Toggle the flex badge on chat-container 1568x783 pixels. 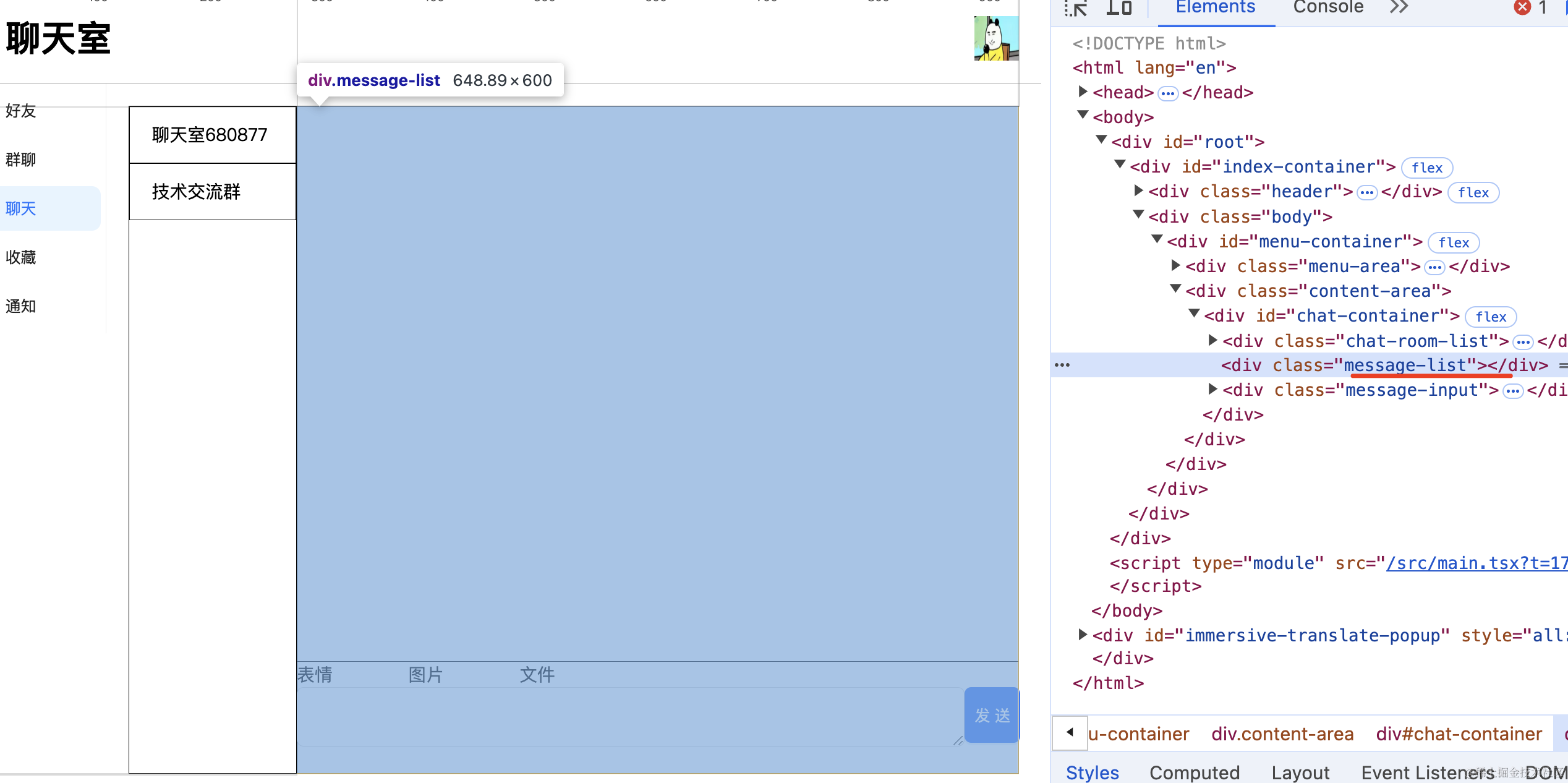tap(1490, 317)
